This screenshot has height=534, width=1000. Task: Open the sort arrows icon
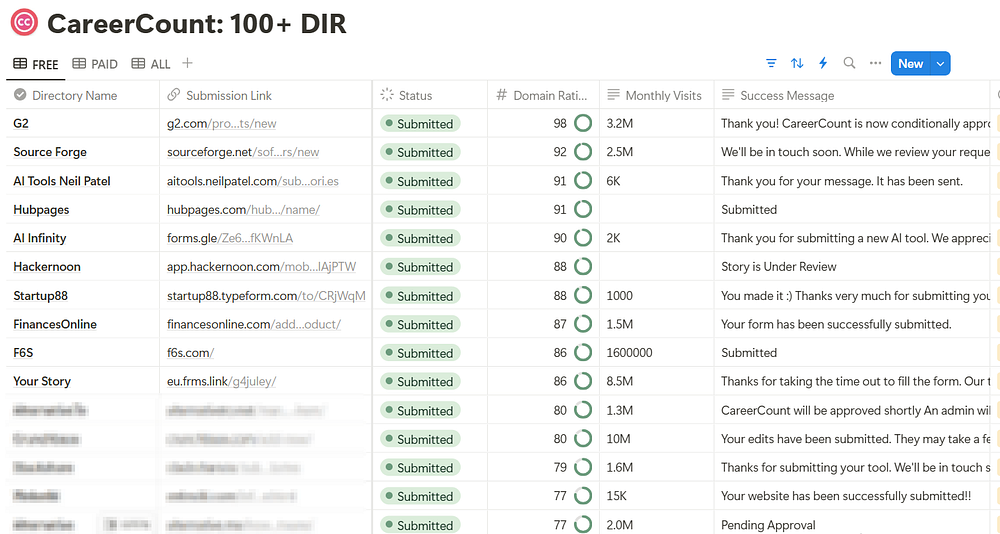pyautogui.click(x=797, y=63)
